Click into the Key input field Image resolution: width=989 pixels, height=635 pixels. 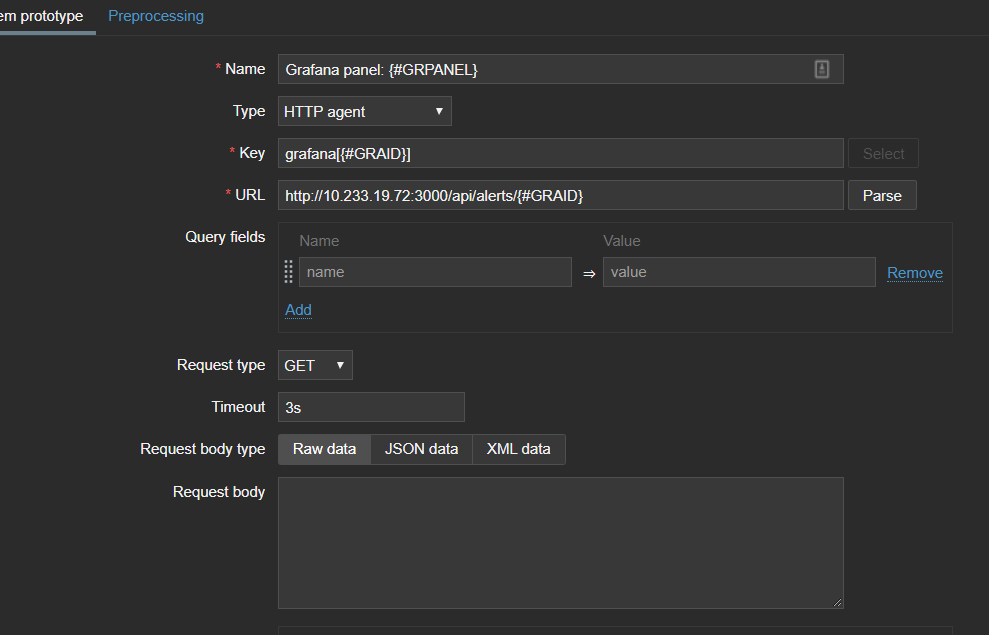[x=560, y=153]
